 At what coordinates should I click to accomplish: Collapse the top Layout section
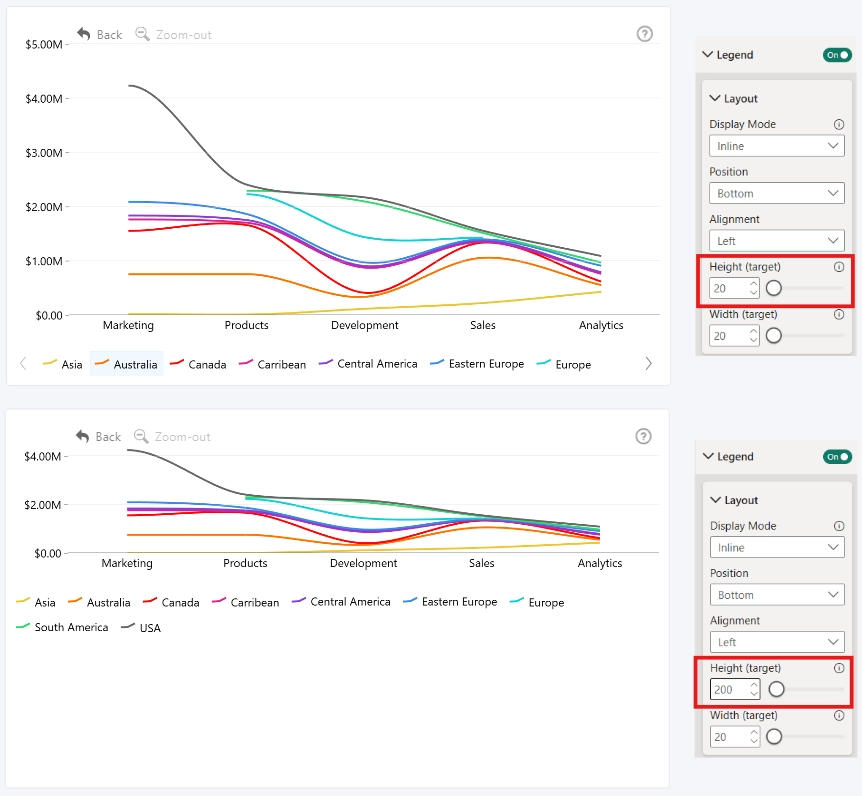point(733,98)
